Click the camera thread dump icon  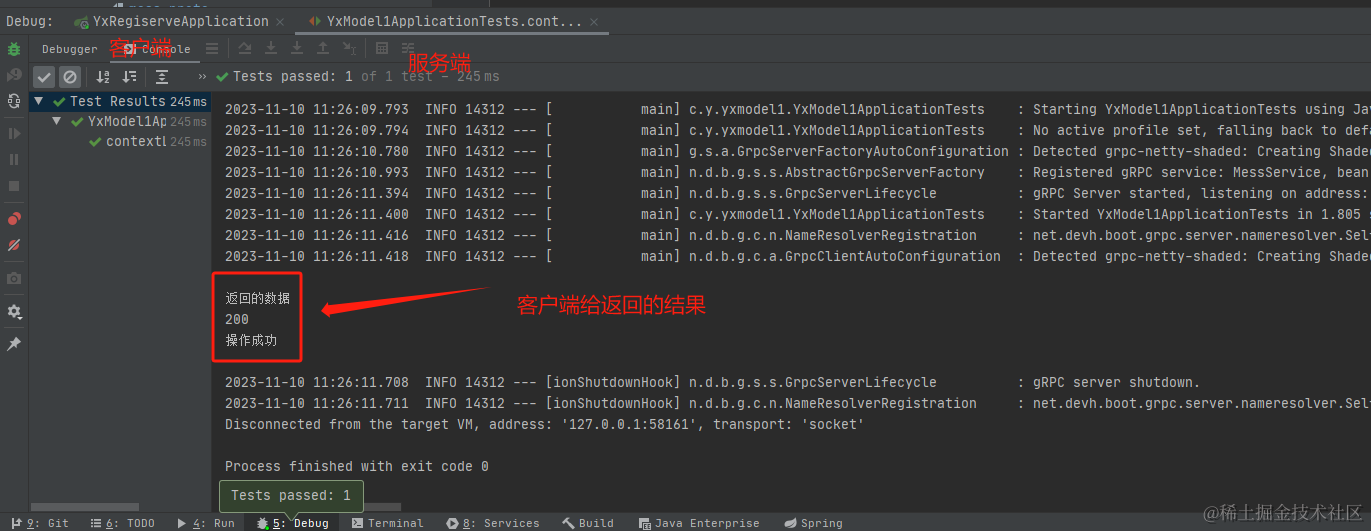tap(14, 279)
